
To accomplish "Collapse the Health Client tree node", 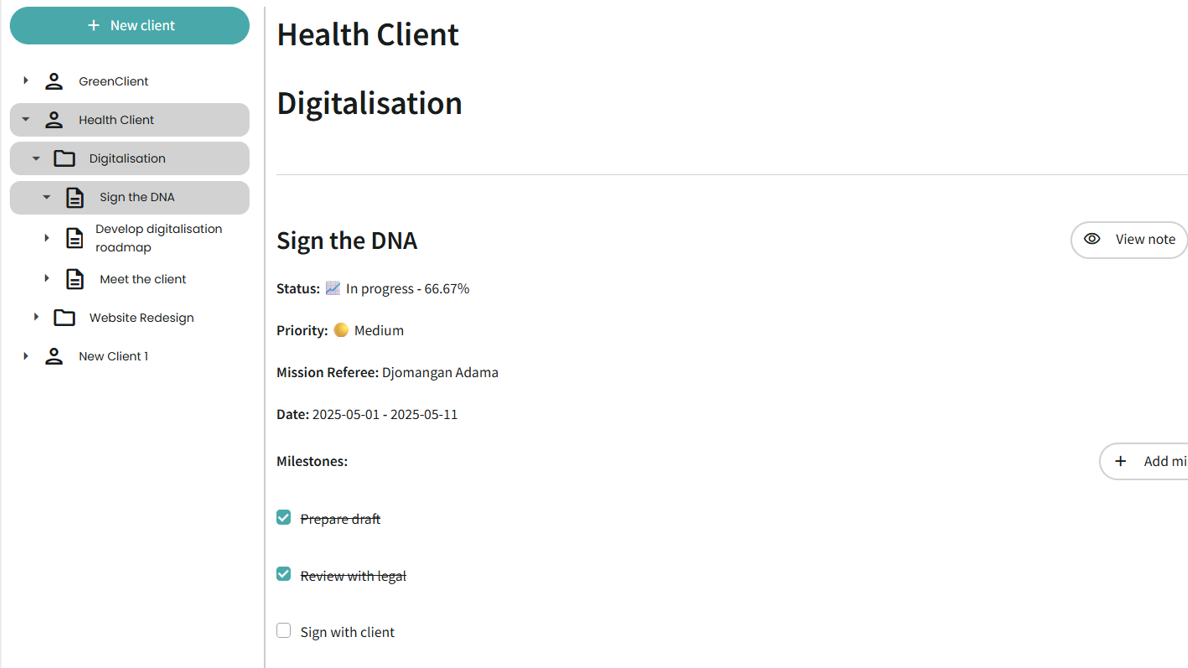I will [26, 120].
